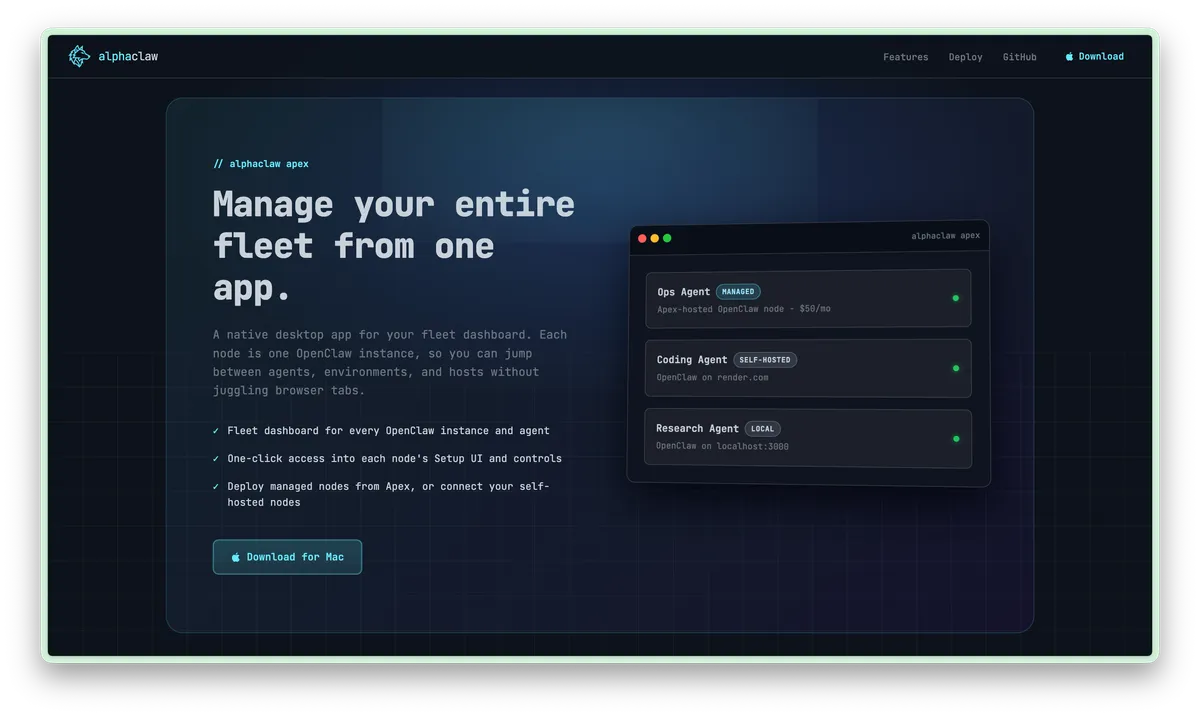This screenshot has height=717, width=1200.
Task: Select the SELF-HOSTED badge on Coding Agent
Action: (x=765, y=360)
